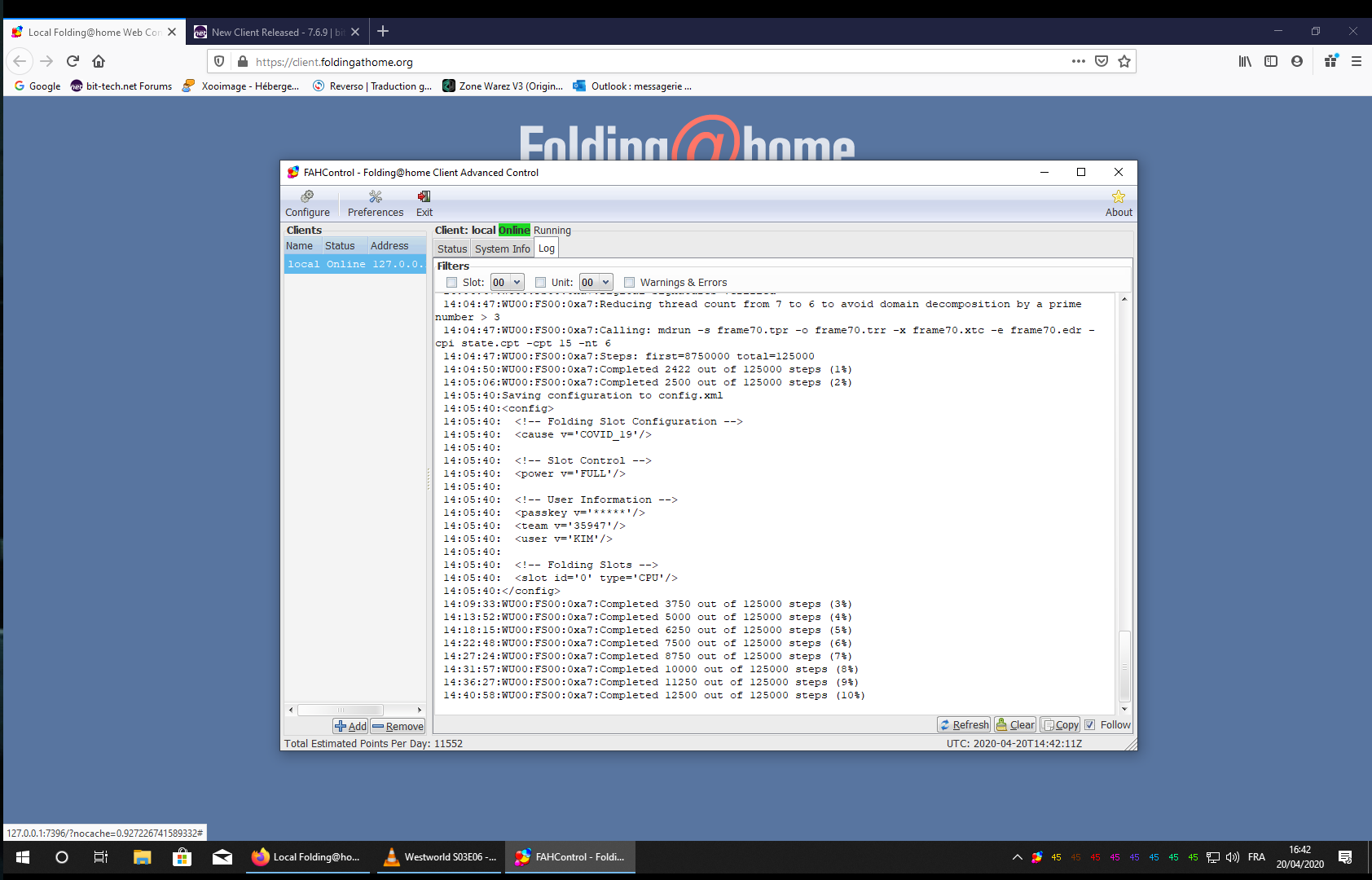Bookmark this page with the star icon
Screen dimensions: 1372x880
pyautogui.click(x=1124, y=61)
